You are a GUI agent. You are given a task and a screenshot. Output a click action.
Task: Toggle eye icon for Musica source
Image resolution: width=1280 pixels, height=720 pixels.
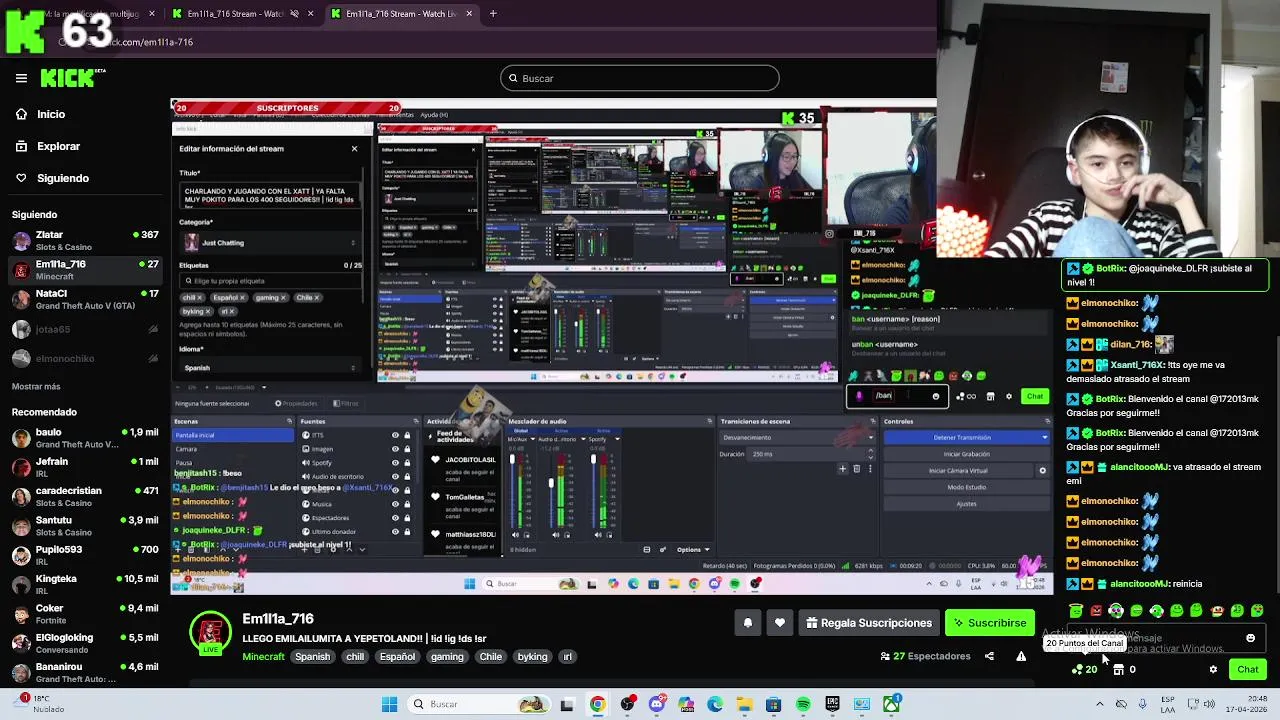tap(395, 504)
